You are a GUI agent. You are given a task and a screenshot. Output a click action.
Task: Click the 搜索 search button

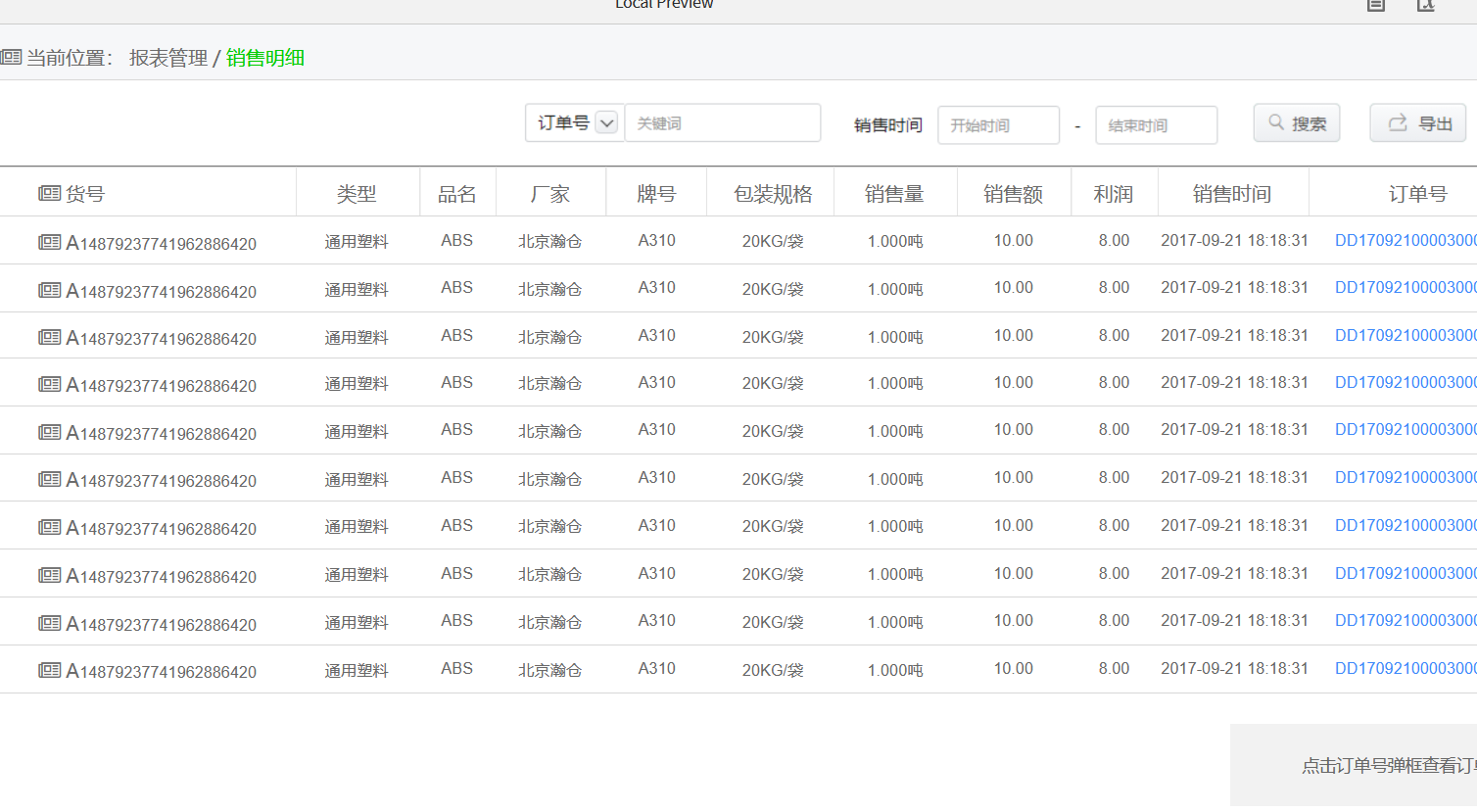point(1297,123)
